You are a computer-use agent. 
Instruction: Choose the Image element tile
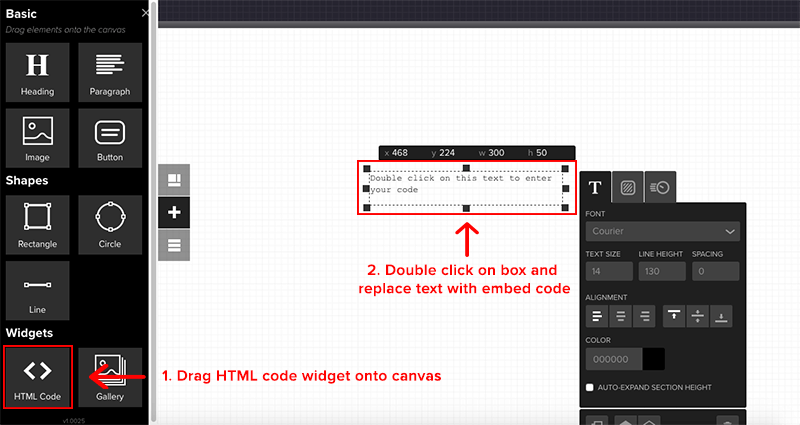37,138
